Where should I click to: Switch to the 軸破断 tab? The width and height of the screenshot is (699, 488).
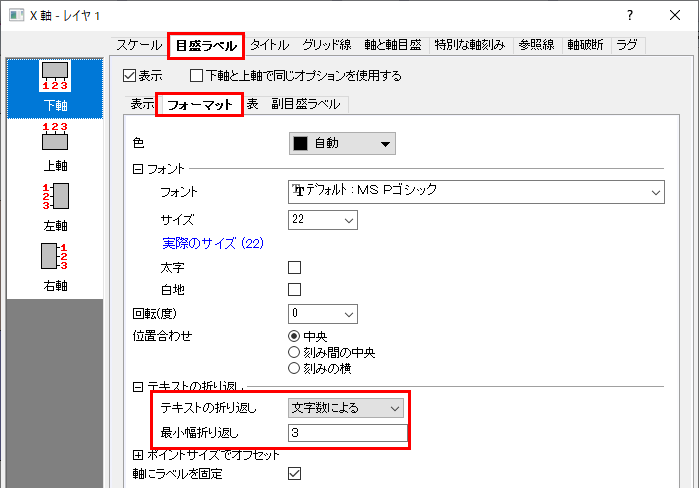[x=585, y=45]
